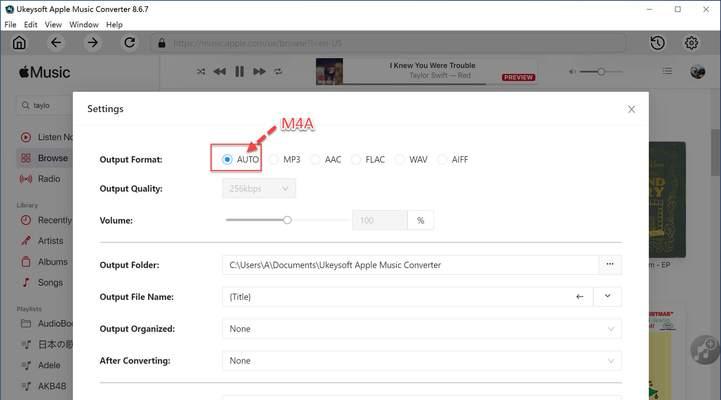Pause the playing song

coord(240,71)
